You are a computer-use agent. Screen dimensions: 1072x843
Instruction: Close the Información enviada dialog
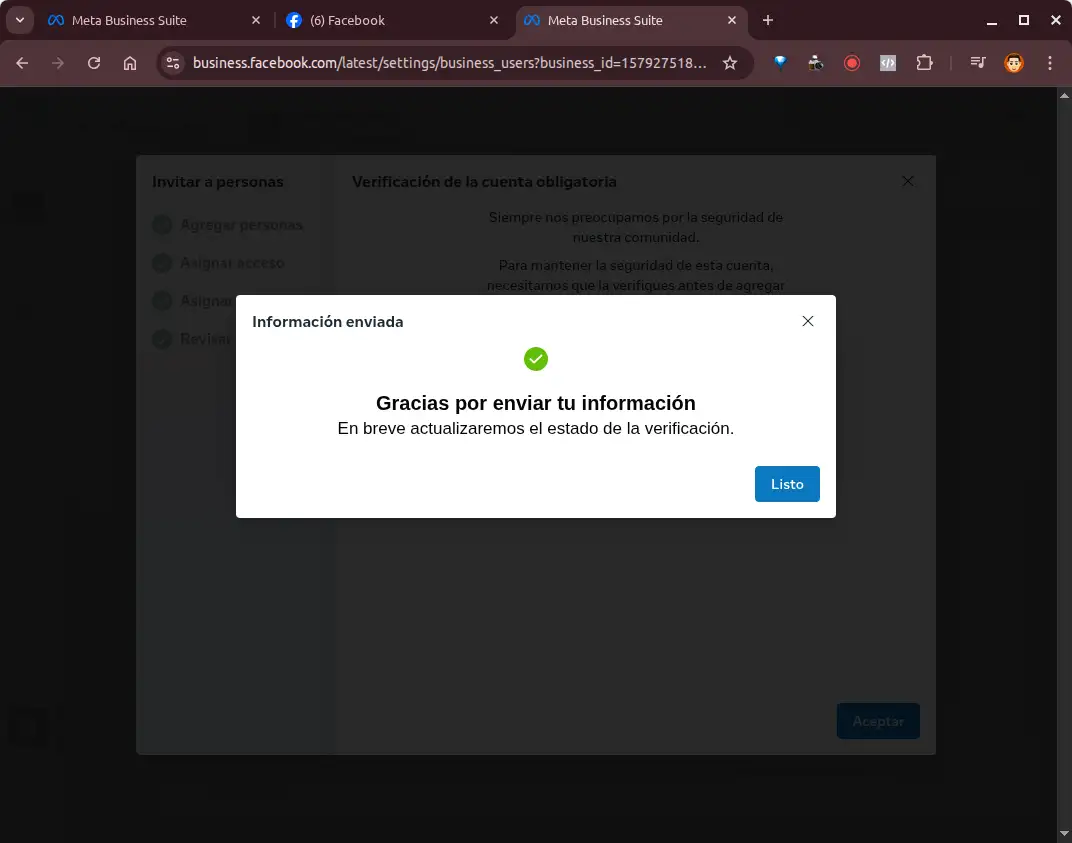pyautogui.click(x=808, y=321)
